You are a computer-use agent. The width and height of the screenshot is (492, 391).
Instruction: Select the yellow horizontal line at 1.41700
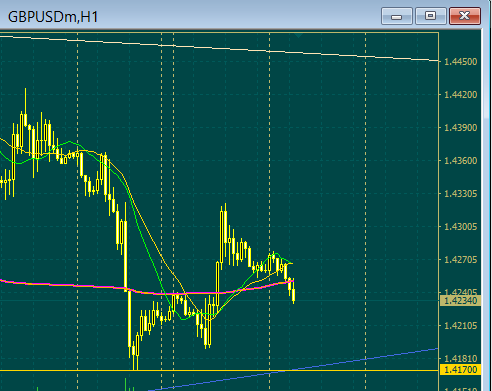[x=219, y=370]
